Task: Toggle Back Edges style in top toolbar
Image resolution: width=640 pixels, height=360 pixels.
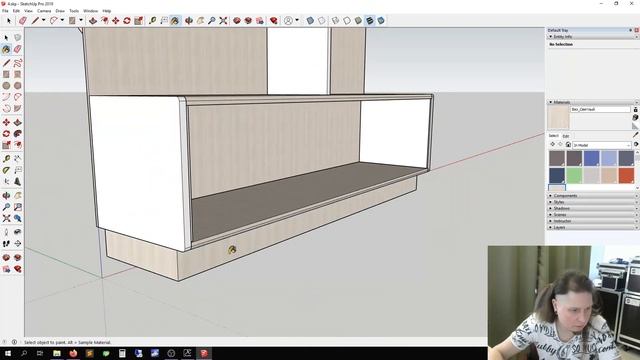Action: tap(322, 20)
